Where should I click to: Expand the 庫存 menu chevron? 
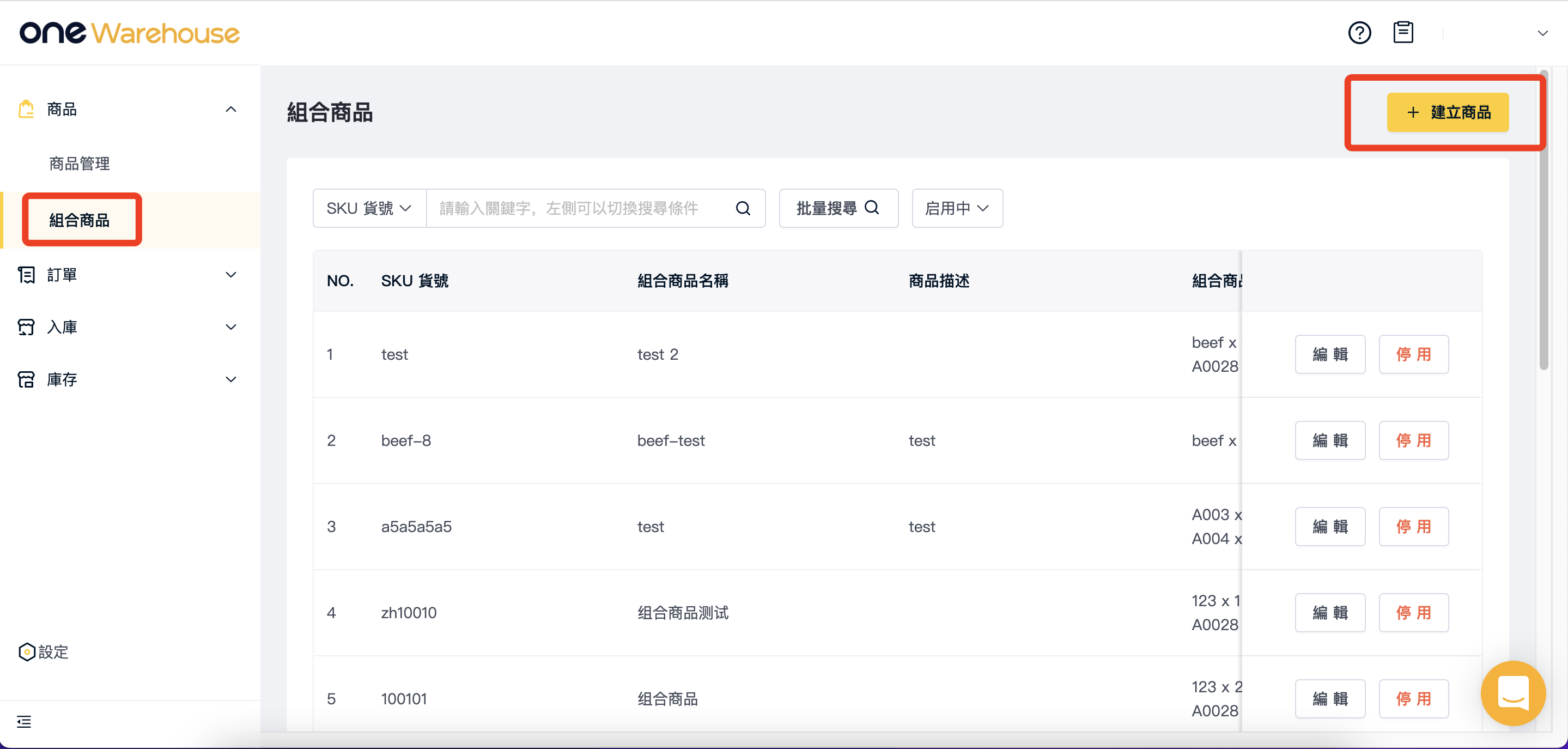click(230, 379)
